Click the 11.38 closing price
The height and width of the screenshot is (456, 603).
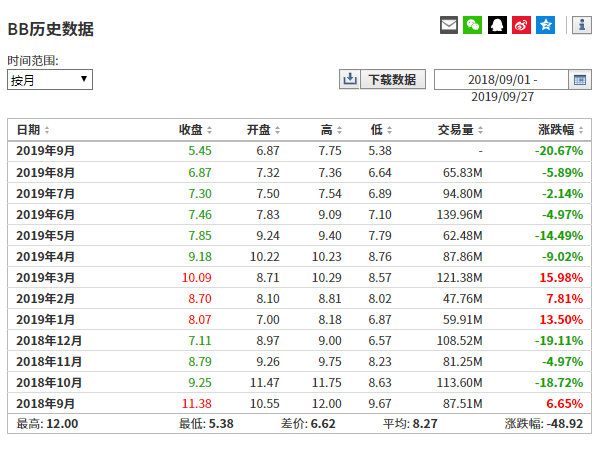(197, 404)
